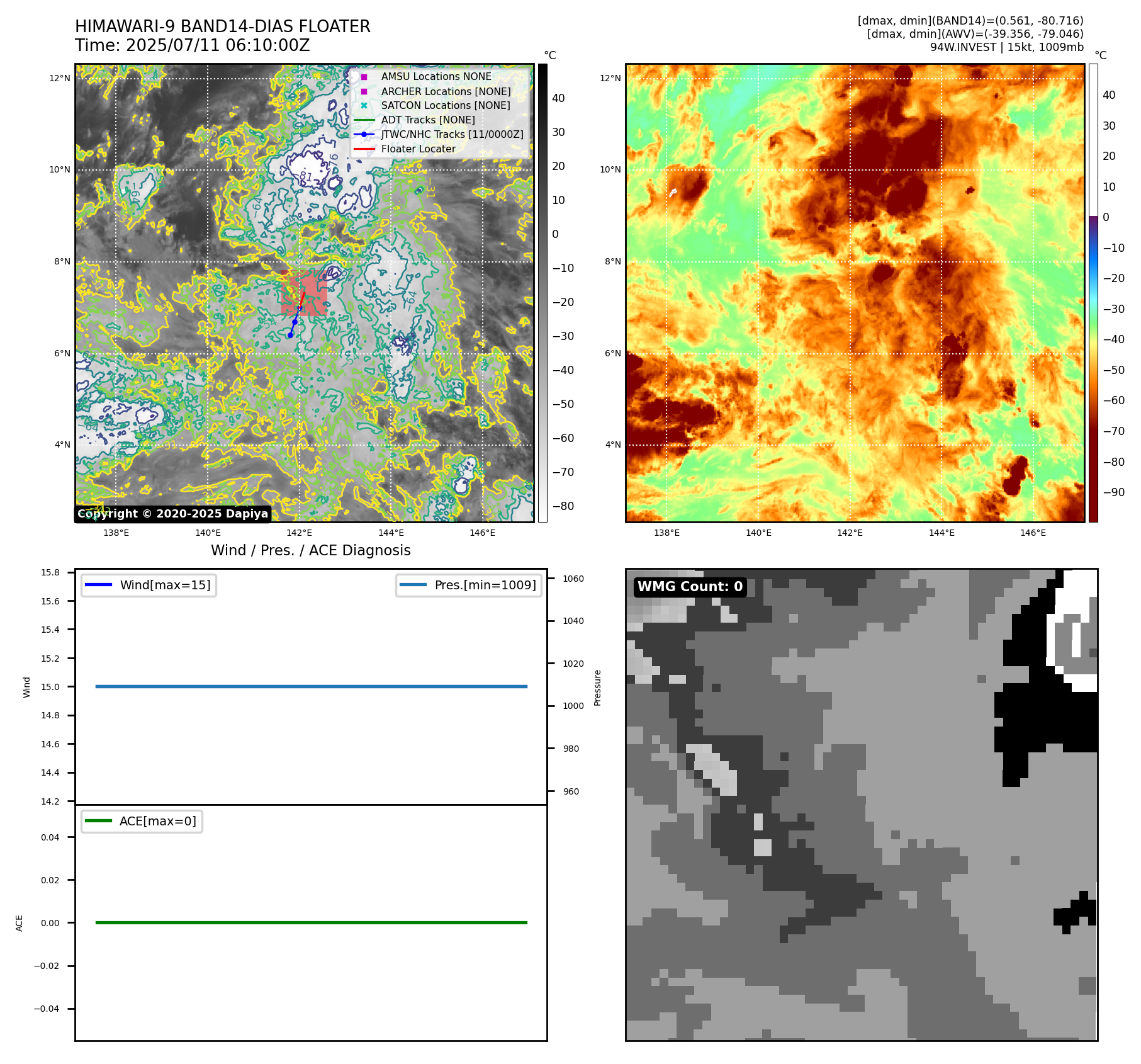Click the '12°N' latitude label of the left map

pos(60,78)
